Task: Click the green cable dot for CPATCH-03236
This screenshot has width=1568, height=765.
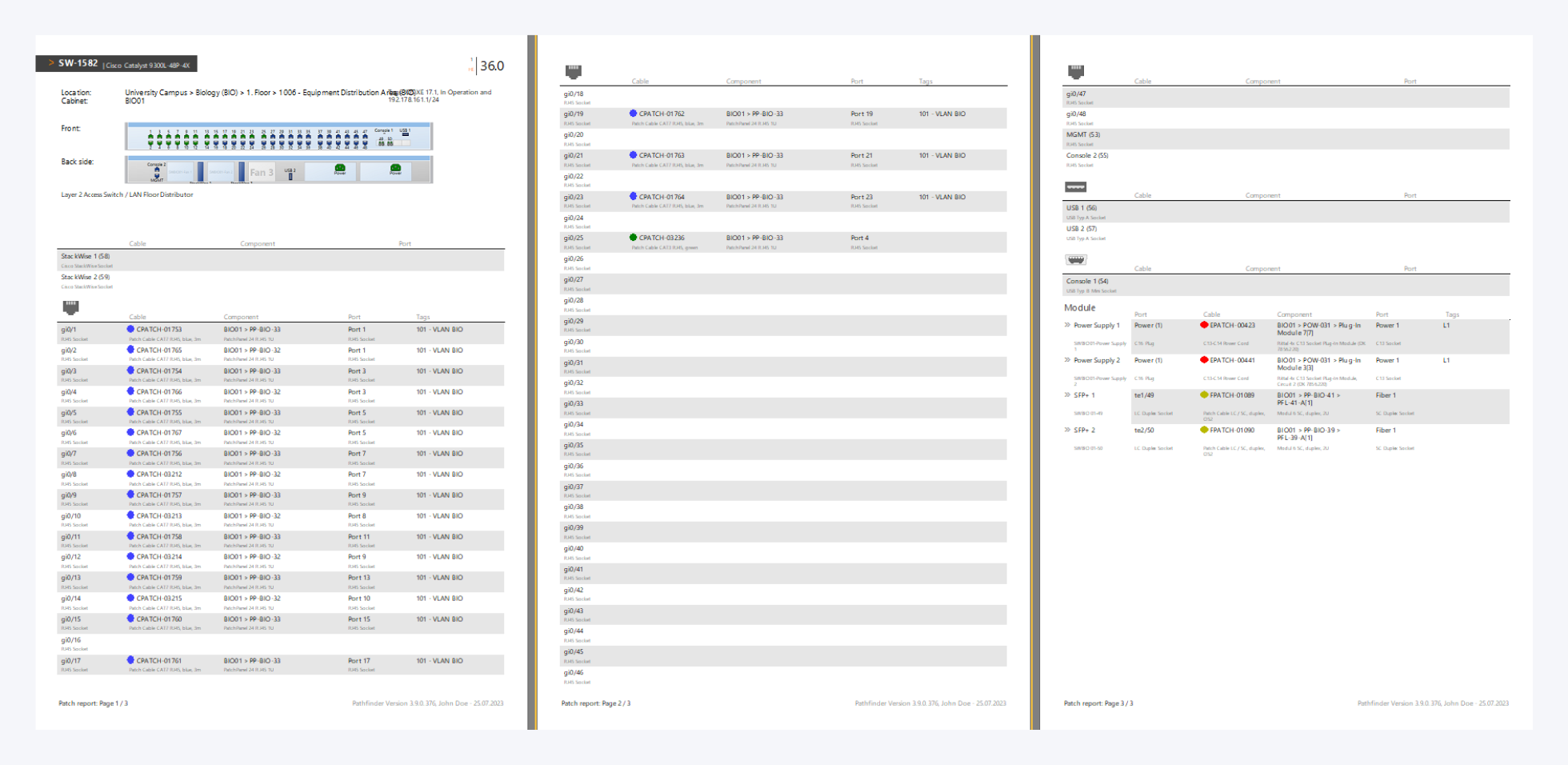Action: pos(633,238)
